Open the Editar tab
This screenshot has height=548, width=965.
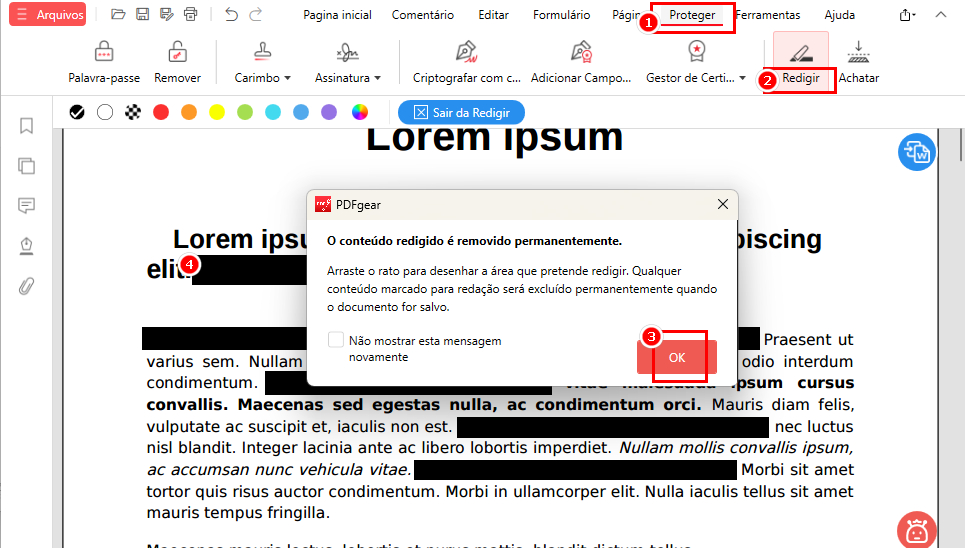[494, 15]
